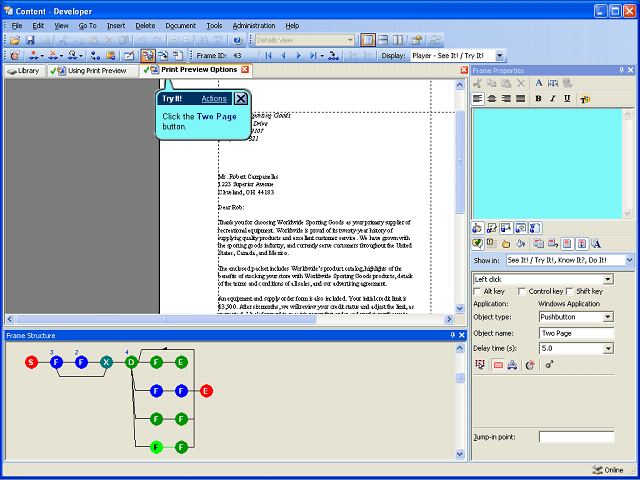Select the bright green F frame node
This screenshot has height=480, width=640.
[156, 447]
